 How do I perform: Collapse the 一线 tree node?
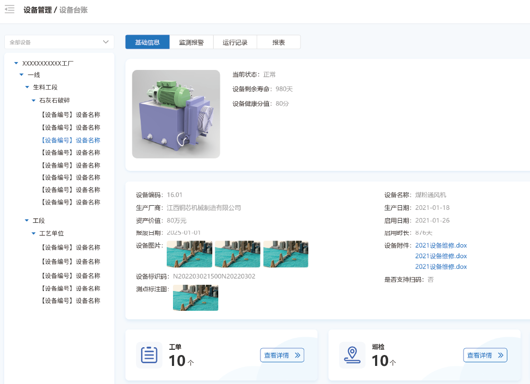22,74
